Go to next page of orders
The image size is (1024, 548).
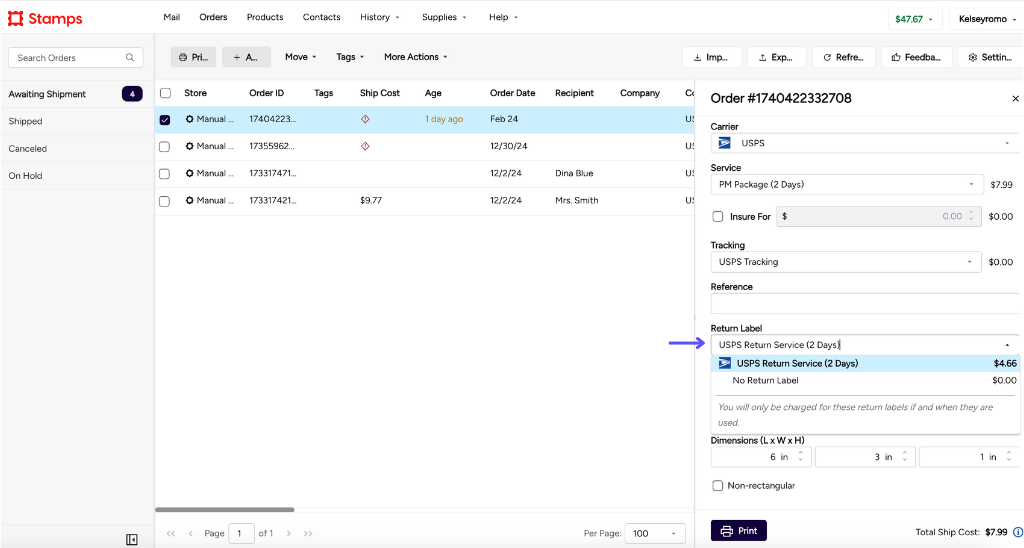(289, 534)
